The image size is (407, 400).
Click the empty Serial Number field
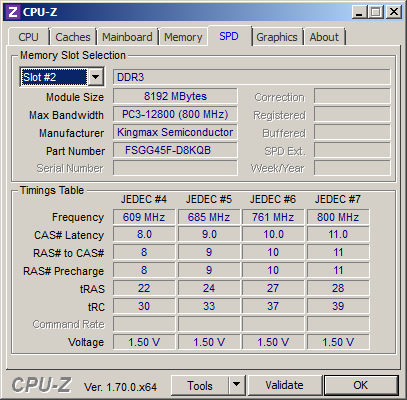point(175,168)
